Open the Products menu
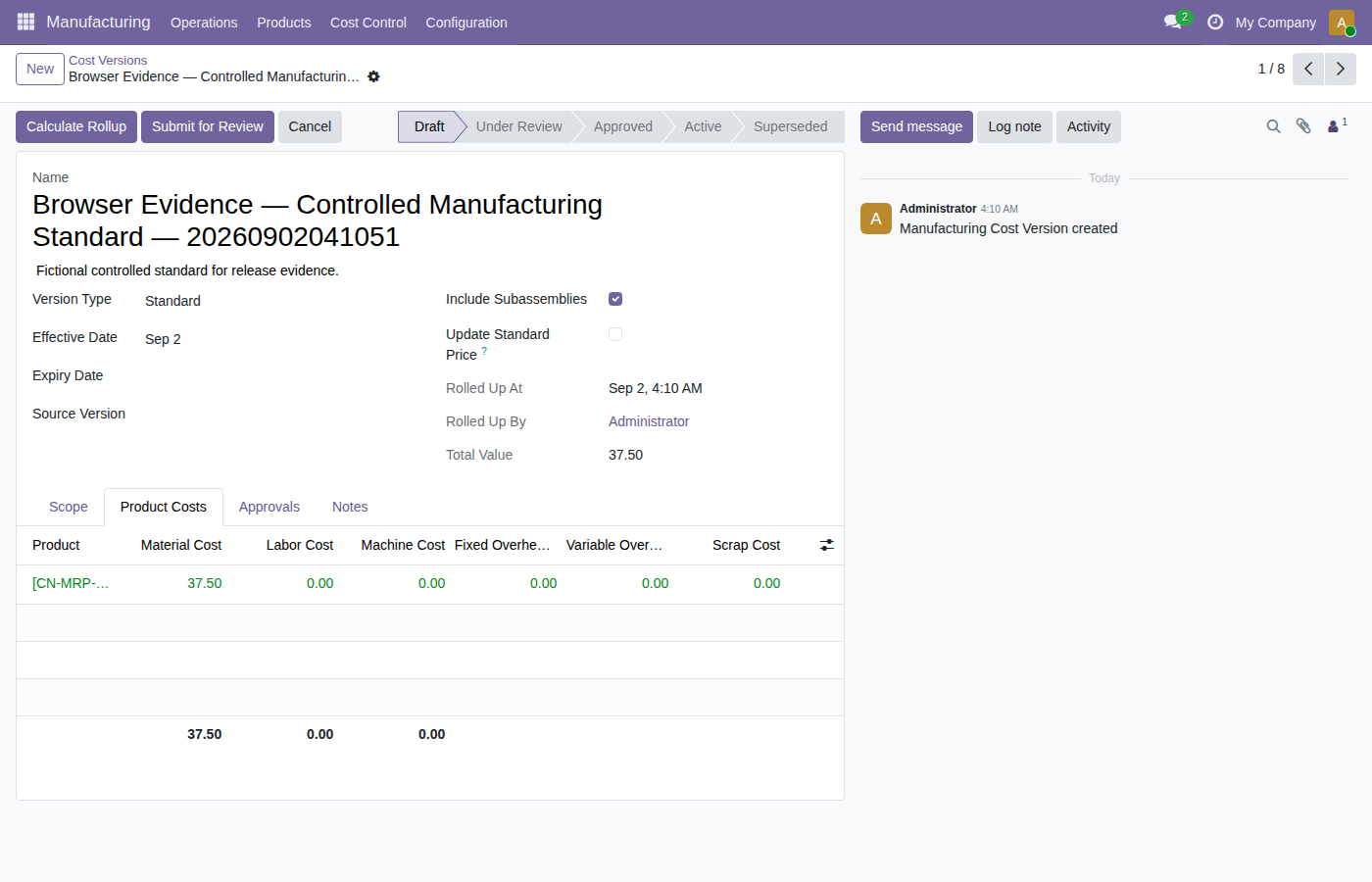Image resolution: width=1372 pixels, height=882 pixels. point(284,23)
